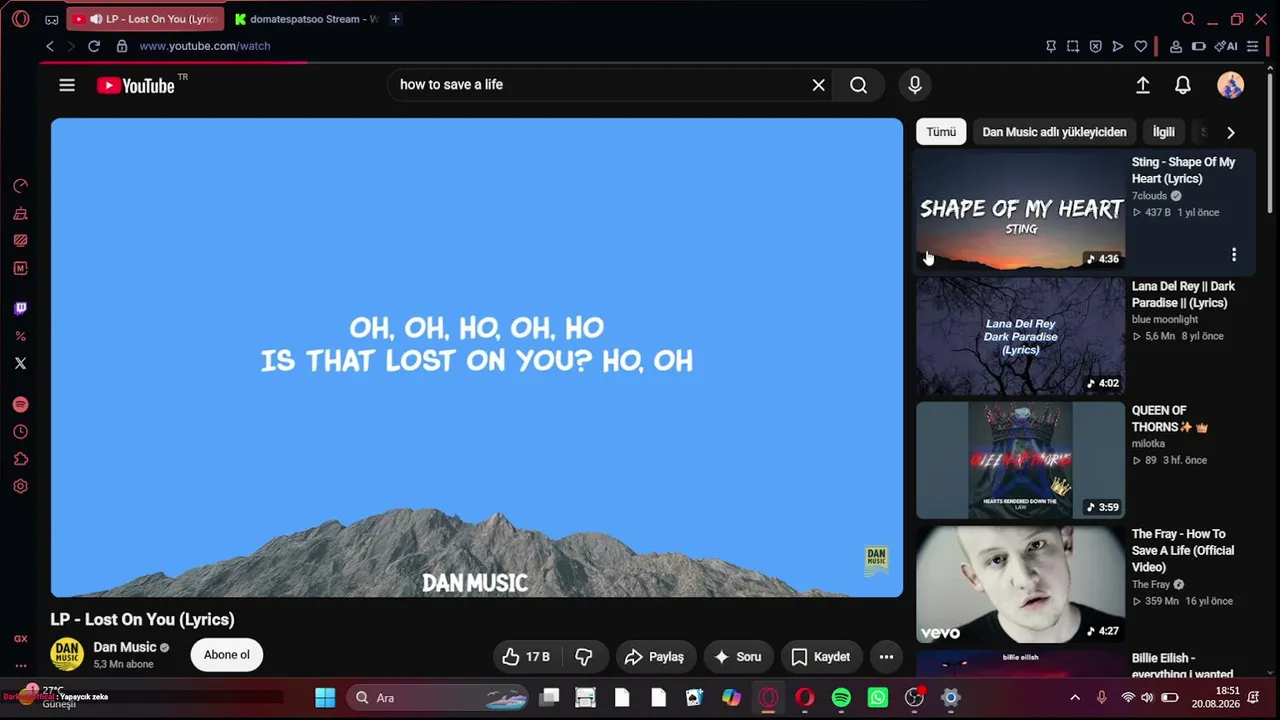Open the Twitch sidebar panel
The image size is (1280, 720).
(20, 309)
